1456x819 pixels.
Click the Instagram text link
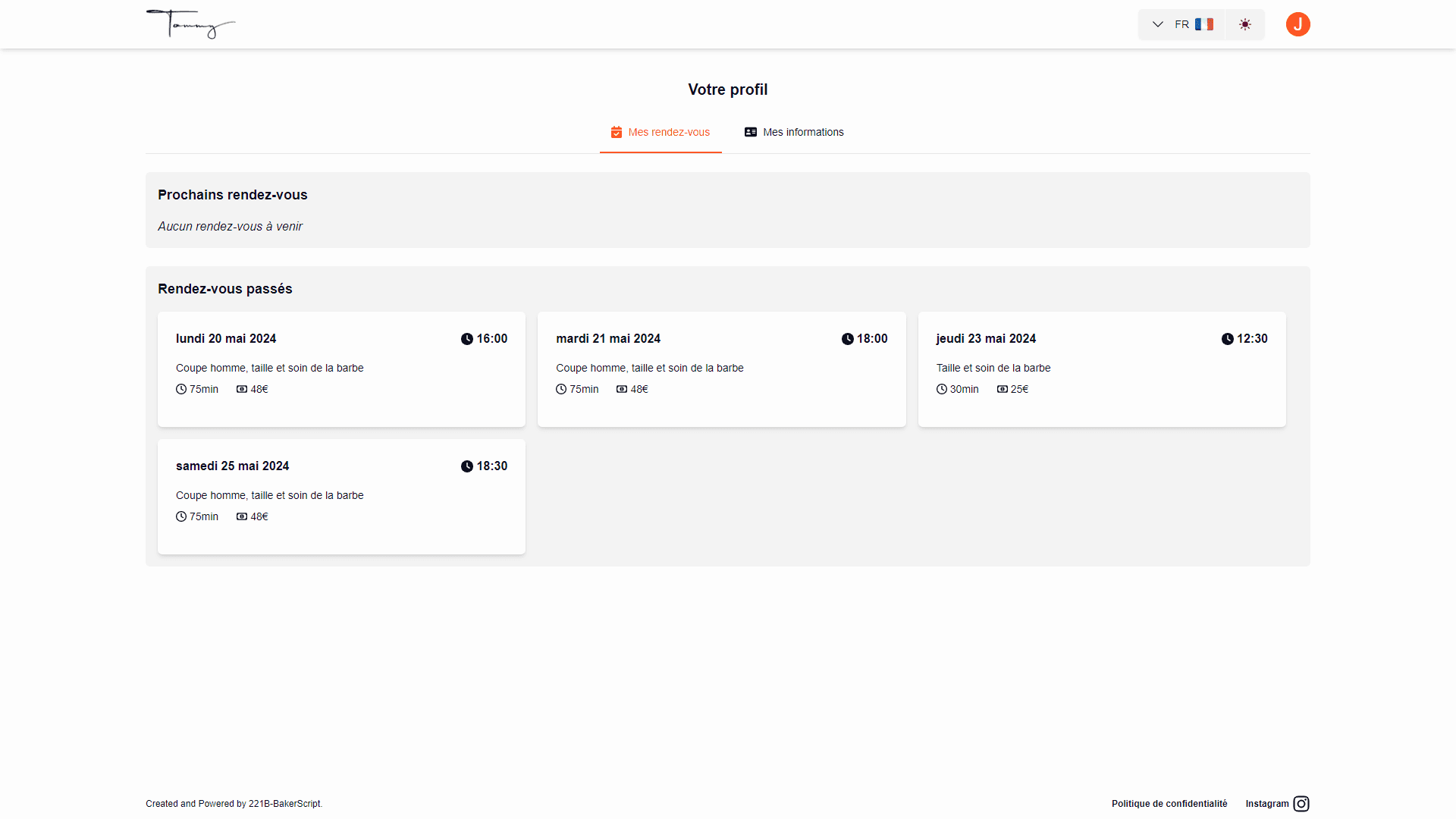click(x=1266, y=804)
